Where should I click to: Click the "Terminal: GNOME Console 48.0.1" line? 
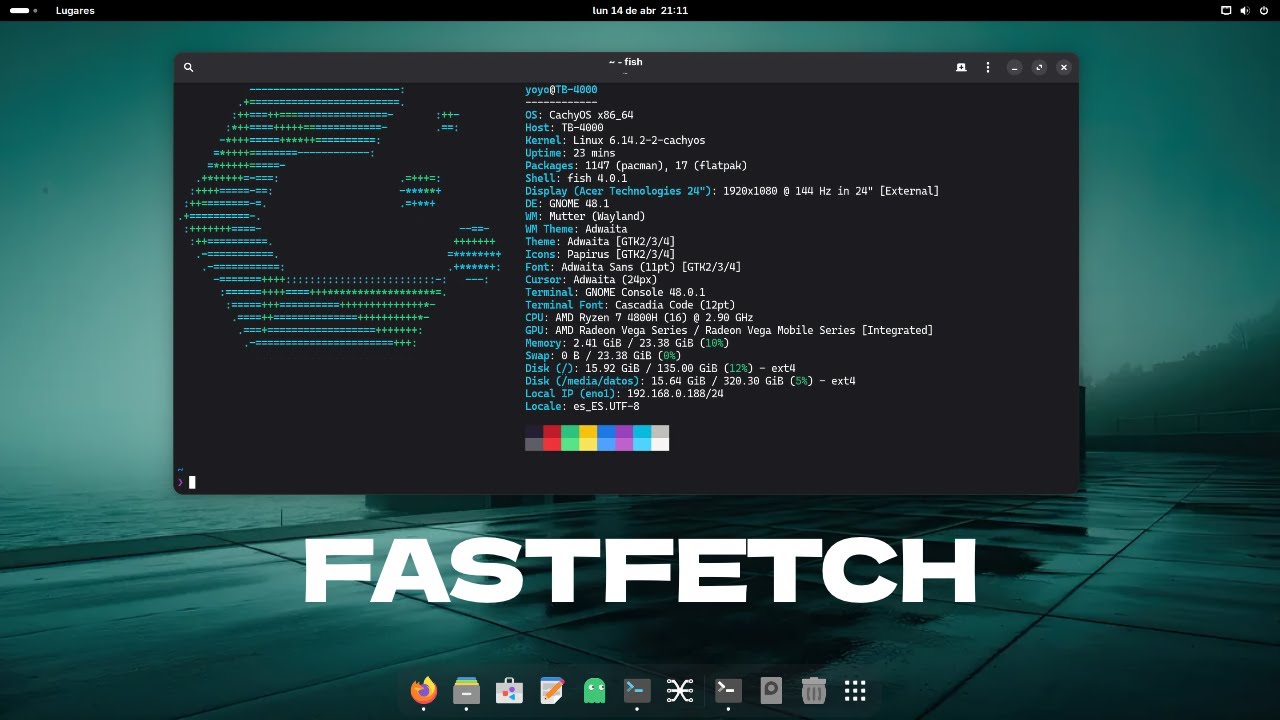[x=615, y=292]
